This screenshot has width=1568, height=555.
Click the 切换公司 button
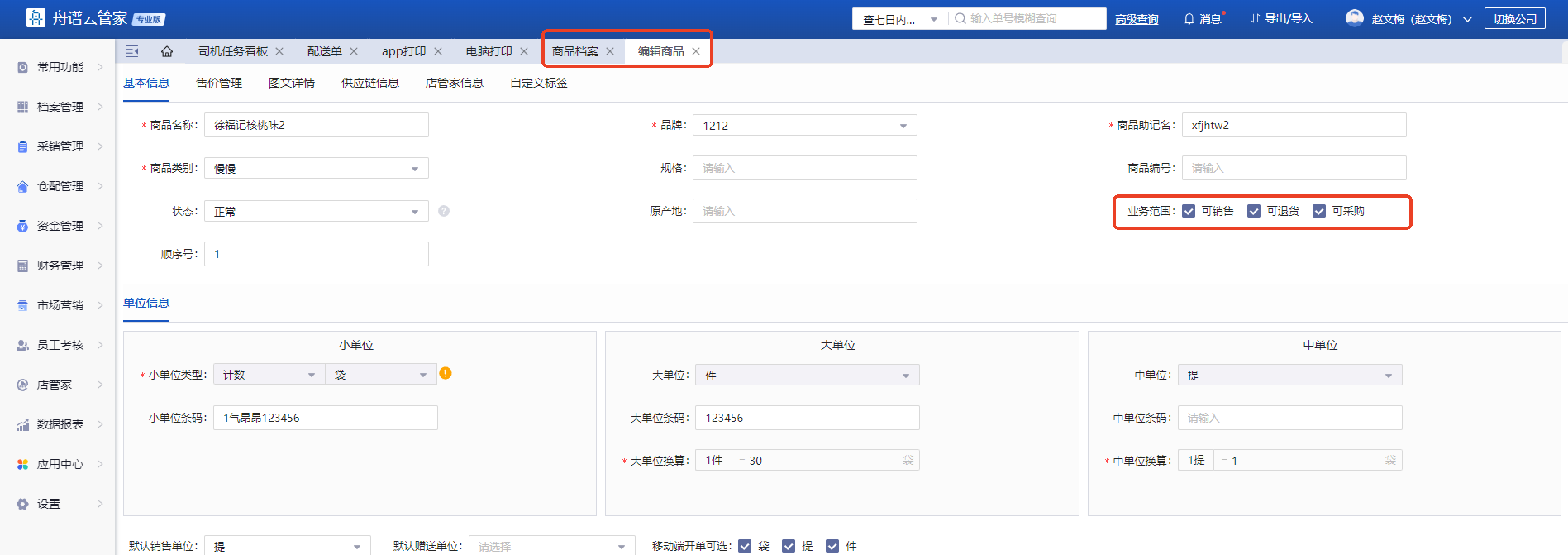point(1514,19)
